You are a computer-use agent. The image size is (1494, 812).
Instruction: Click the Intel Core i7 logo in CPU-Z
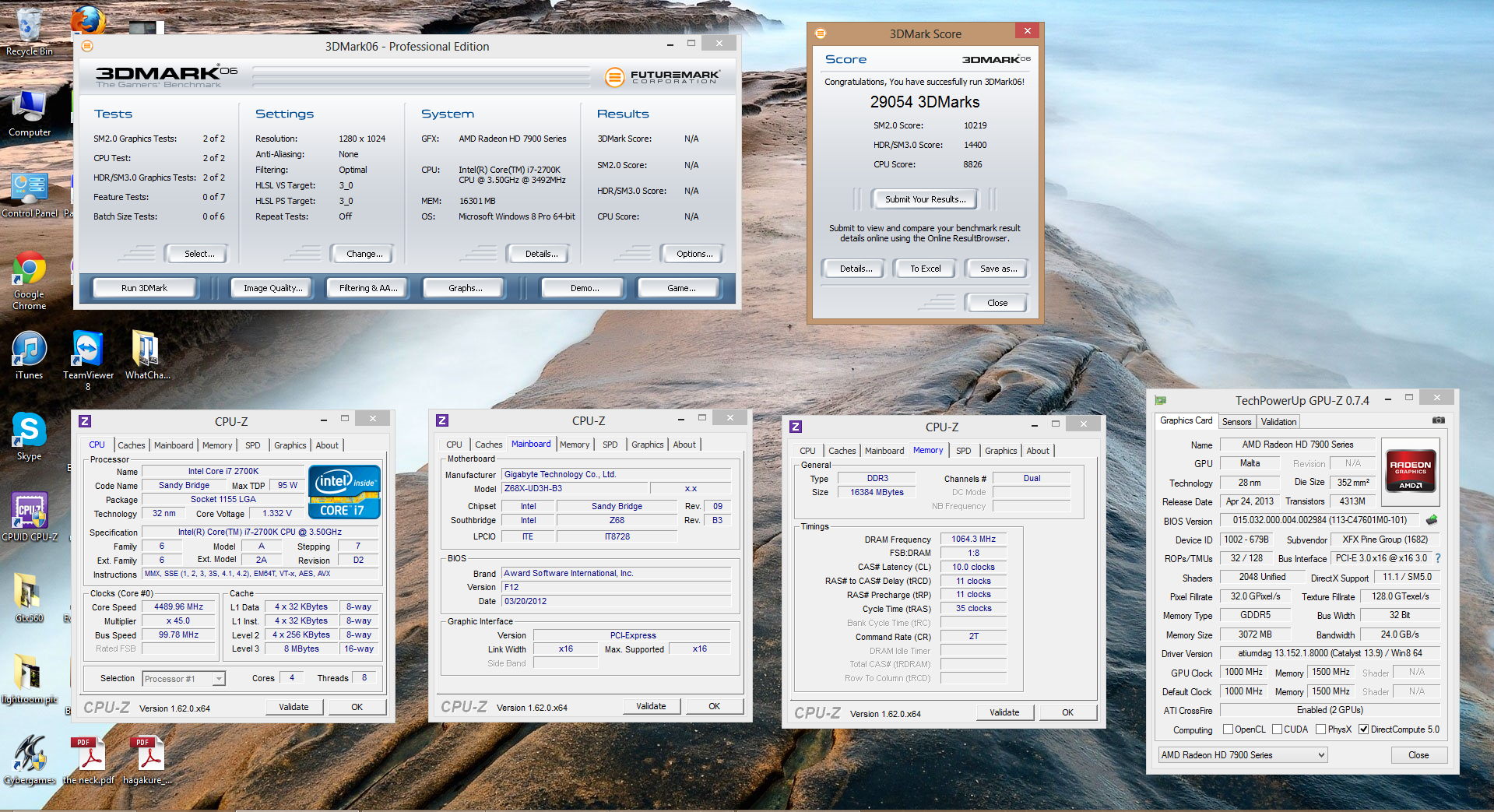[x=344, y=491]
